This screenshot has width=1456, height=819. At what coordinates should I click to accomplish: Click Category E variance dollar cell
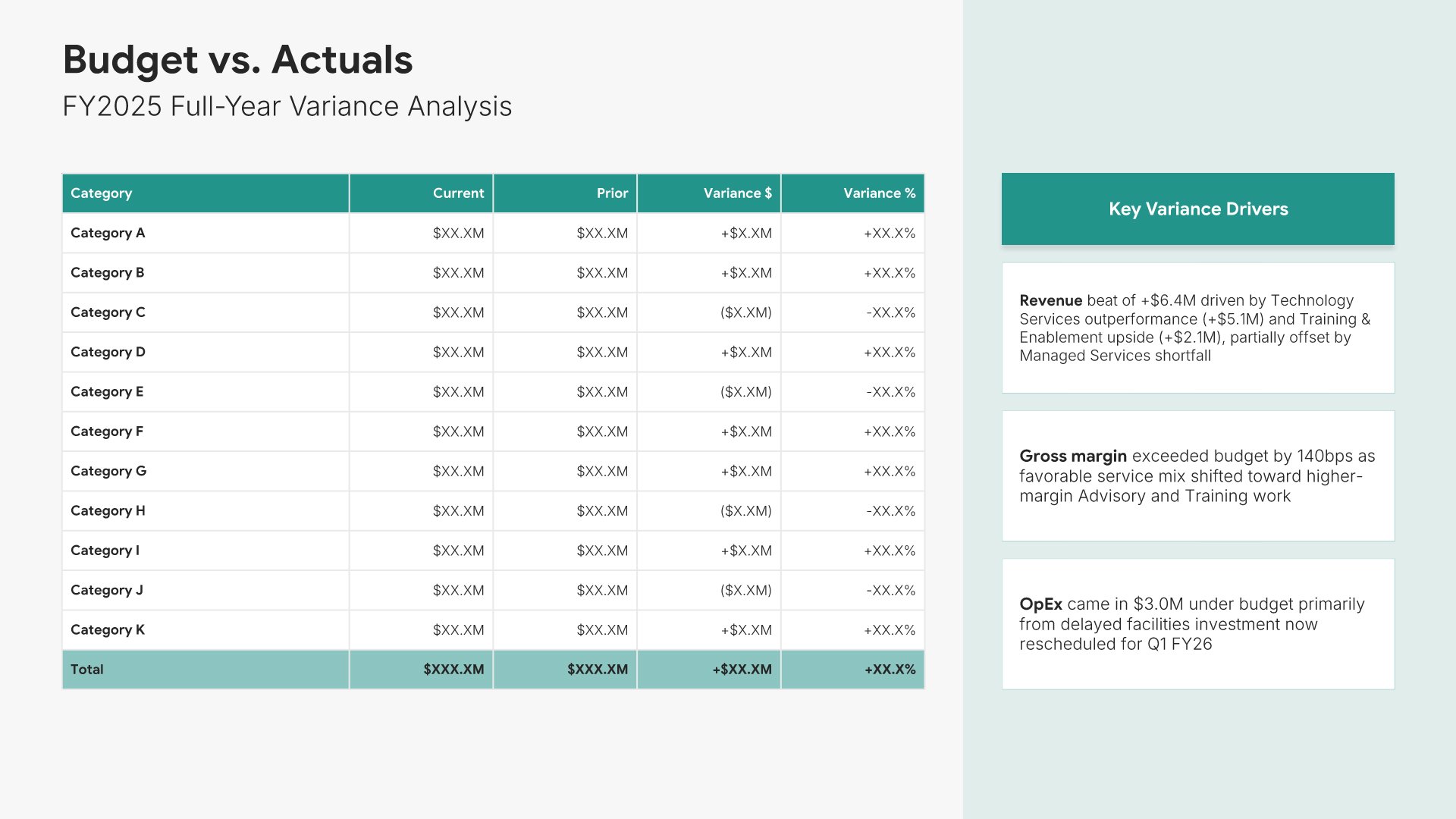click(x=745, y=392)
